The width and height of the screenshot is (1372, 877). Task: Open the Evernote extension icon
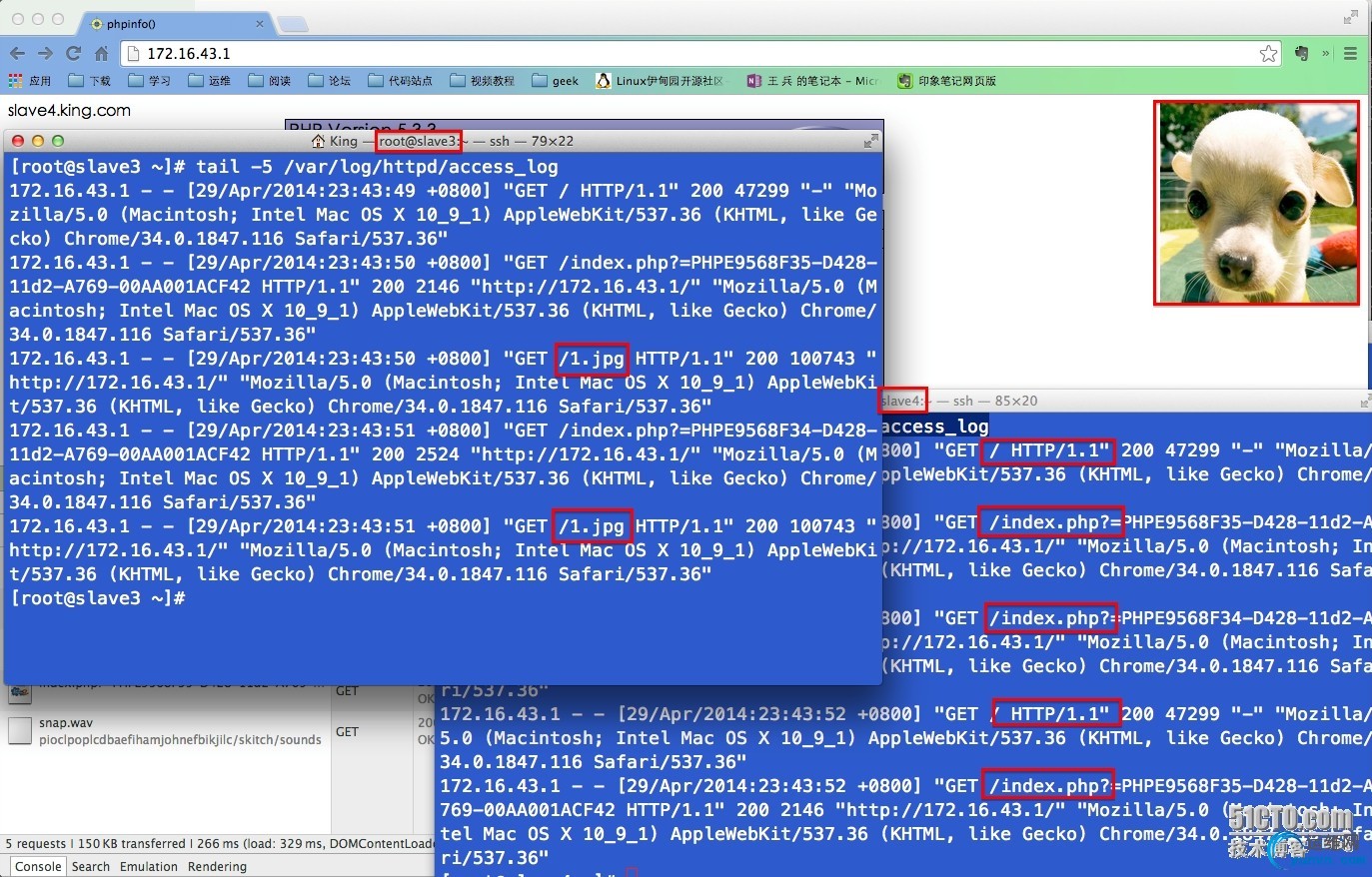pyautogui.click(x=1301, y=53)
